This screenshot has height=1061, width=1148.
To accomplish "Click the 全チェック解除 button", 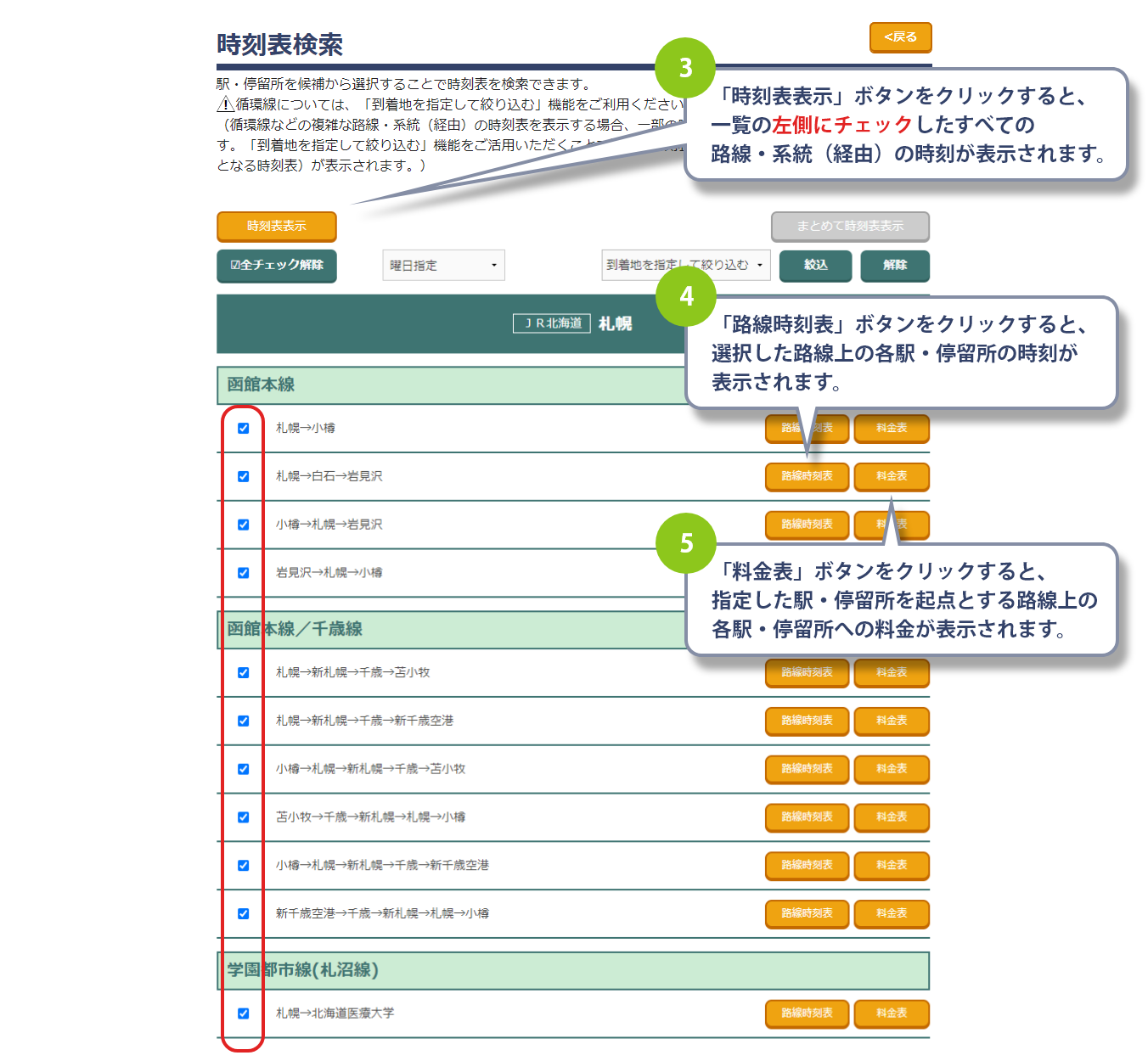I will click(277, 266).
